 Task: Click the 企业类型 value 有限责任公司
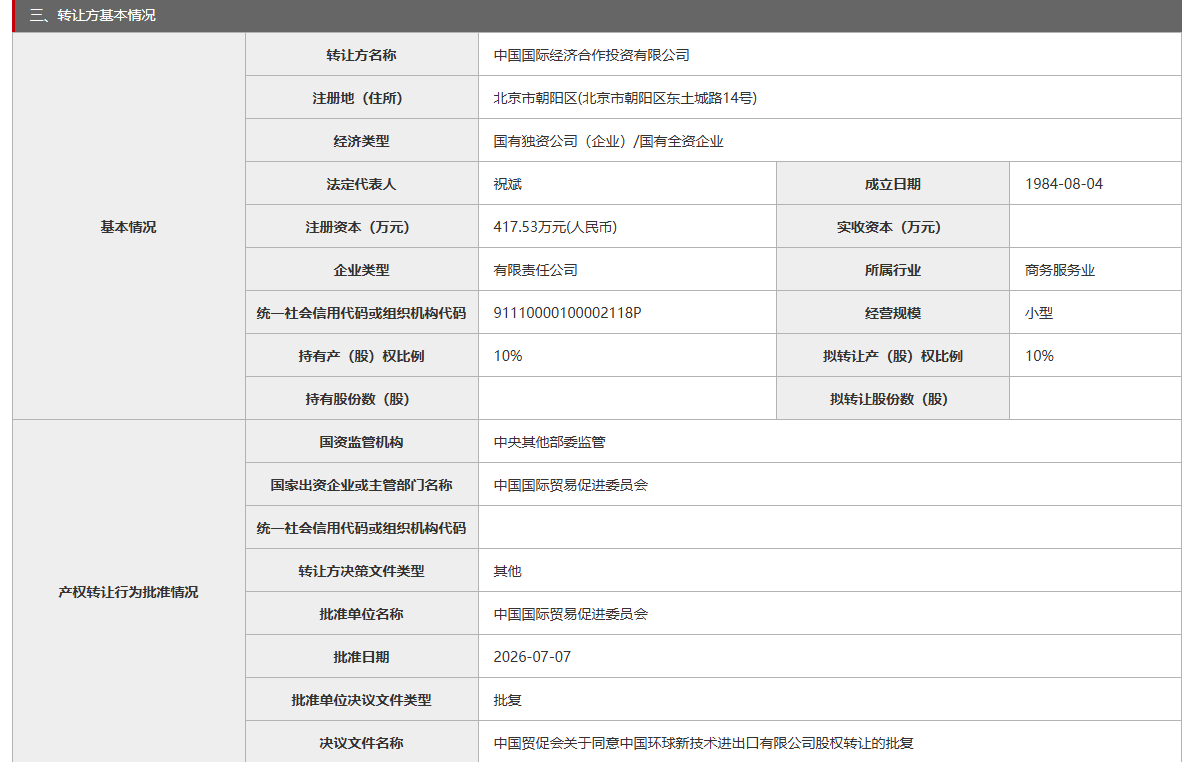pyautogui.click(x=535, y=270)
